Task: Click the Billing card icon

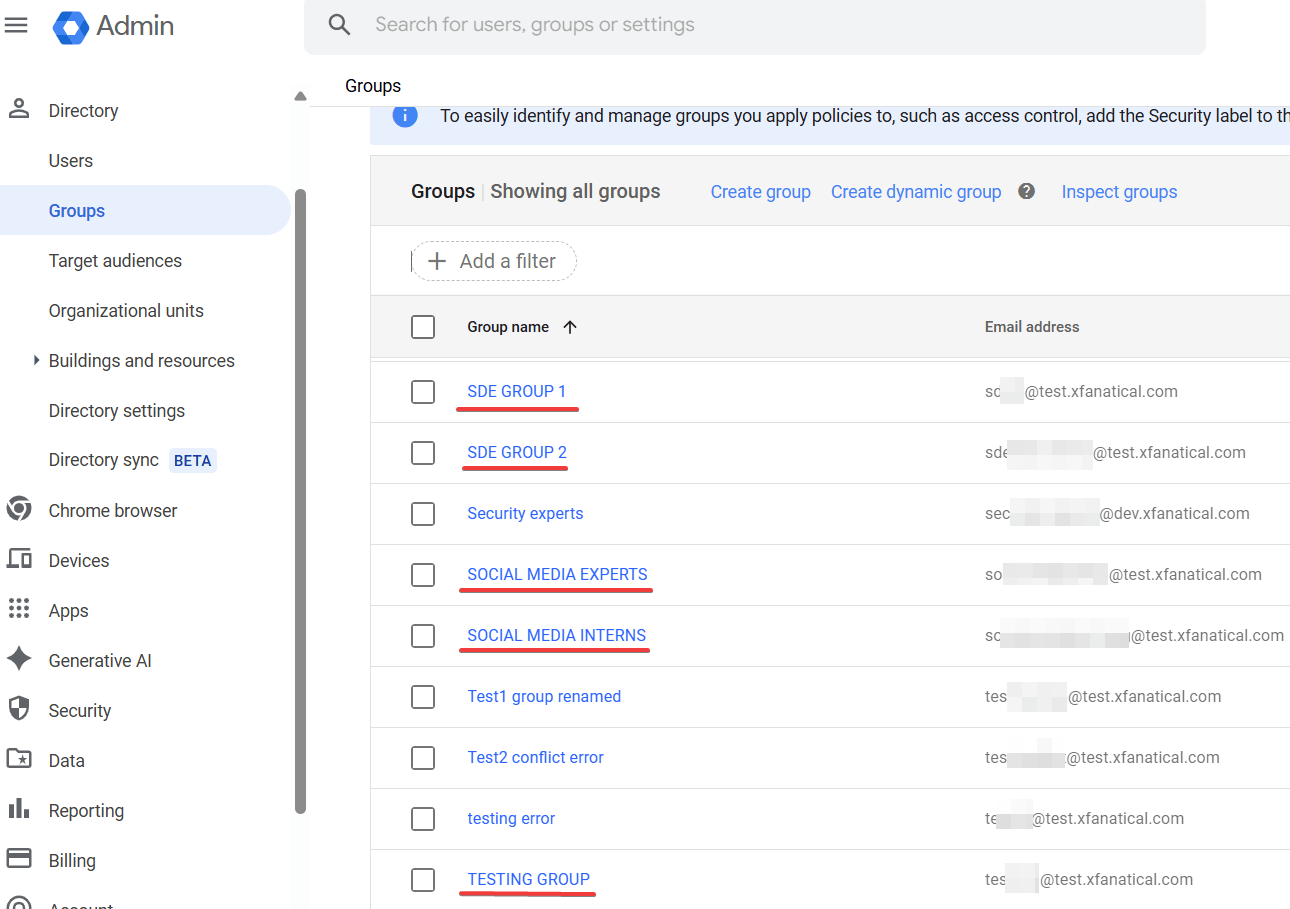Action: click(x=18, y=859)
